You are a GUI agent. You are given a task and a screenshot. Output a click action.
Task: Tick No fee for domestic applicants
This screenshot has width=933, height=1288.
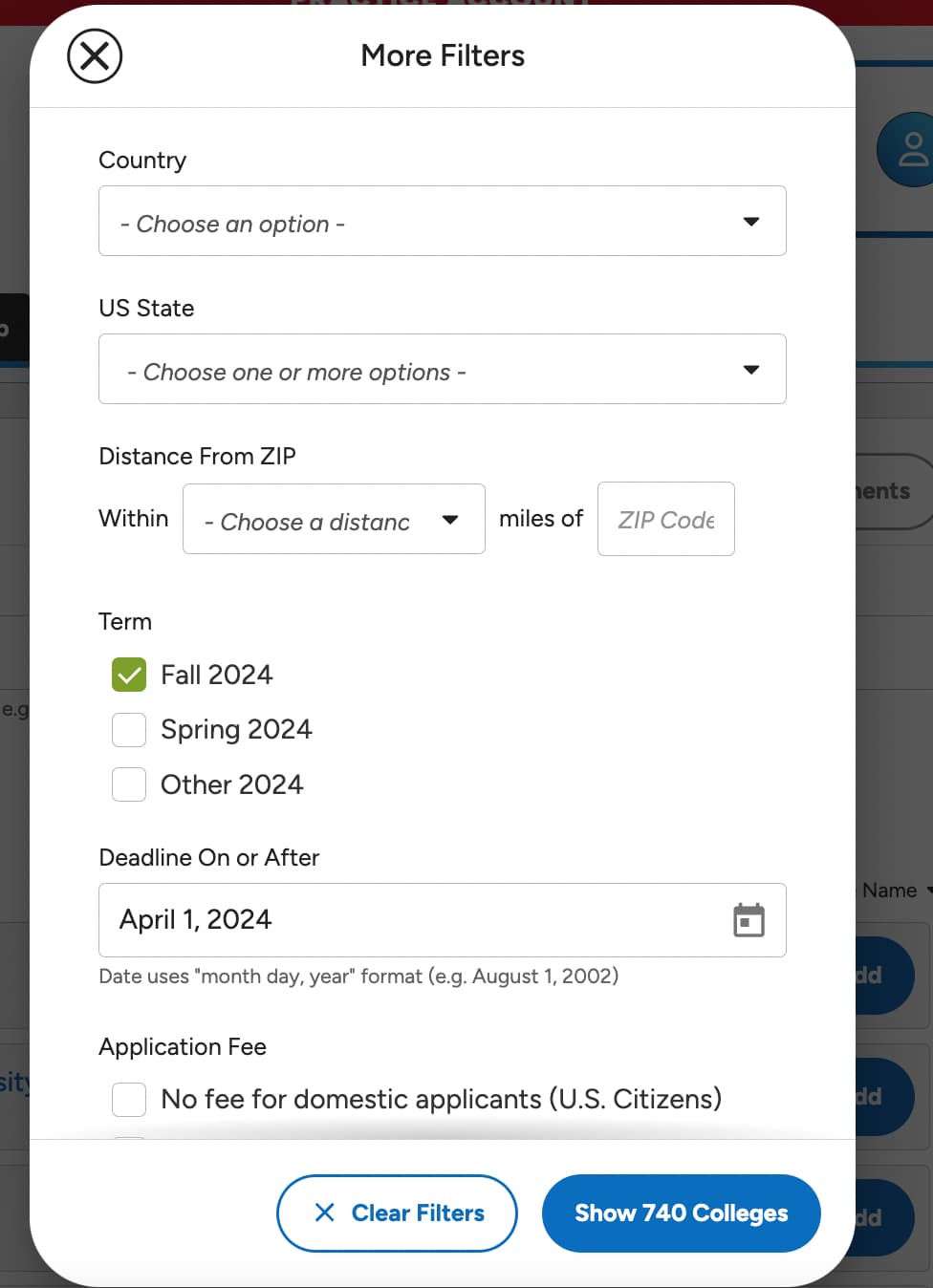coord(129,1100)
